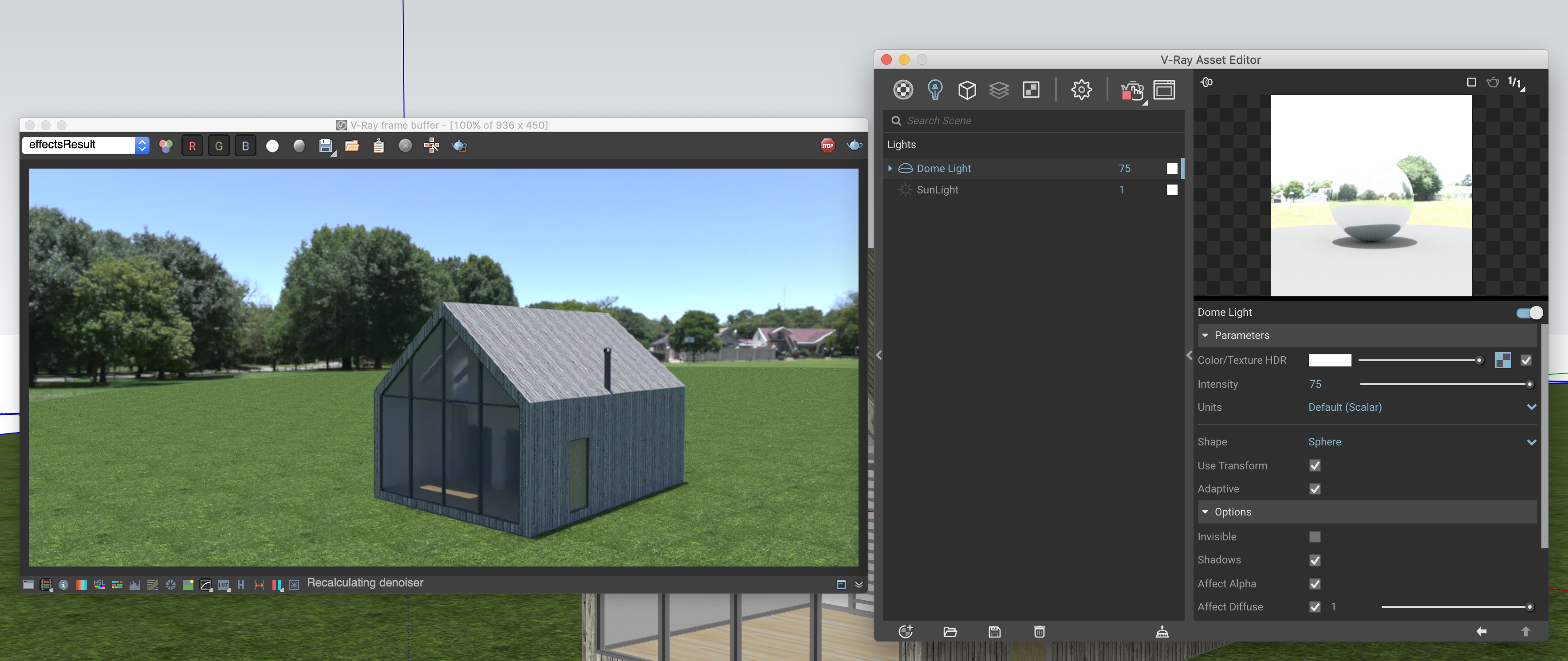Toggle the red channel R button
The height and width of the screenshot is (661, 1568).
193,146
